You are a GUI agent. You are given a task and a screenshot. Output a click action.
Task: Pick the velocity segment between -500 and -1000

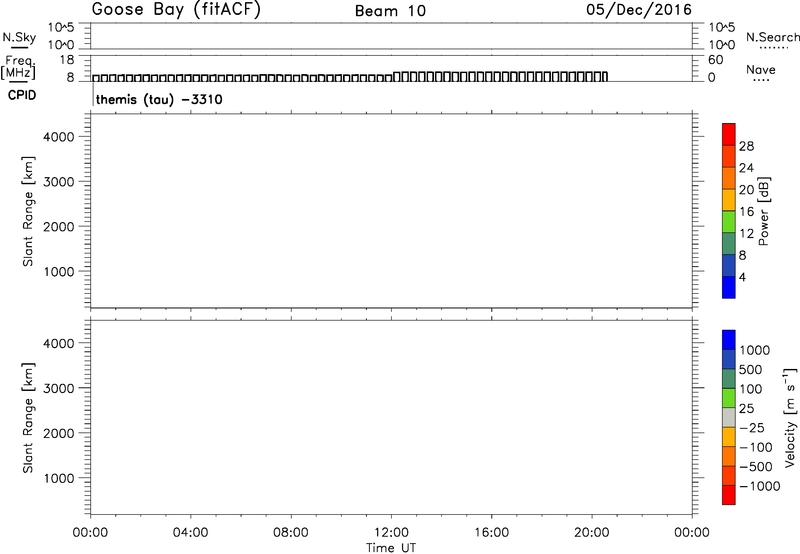pos(729,475)
